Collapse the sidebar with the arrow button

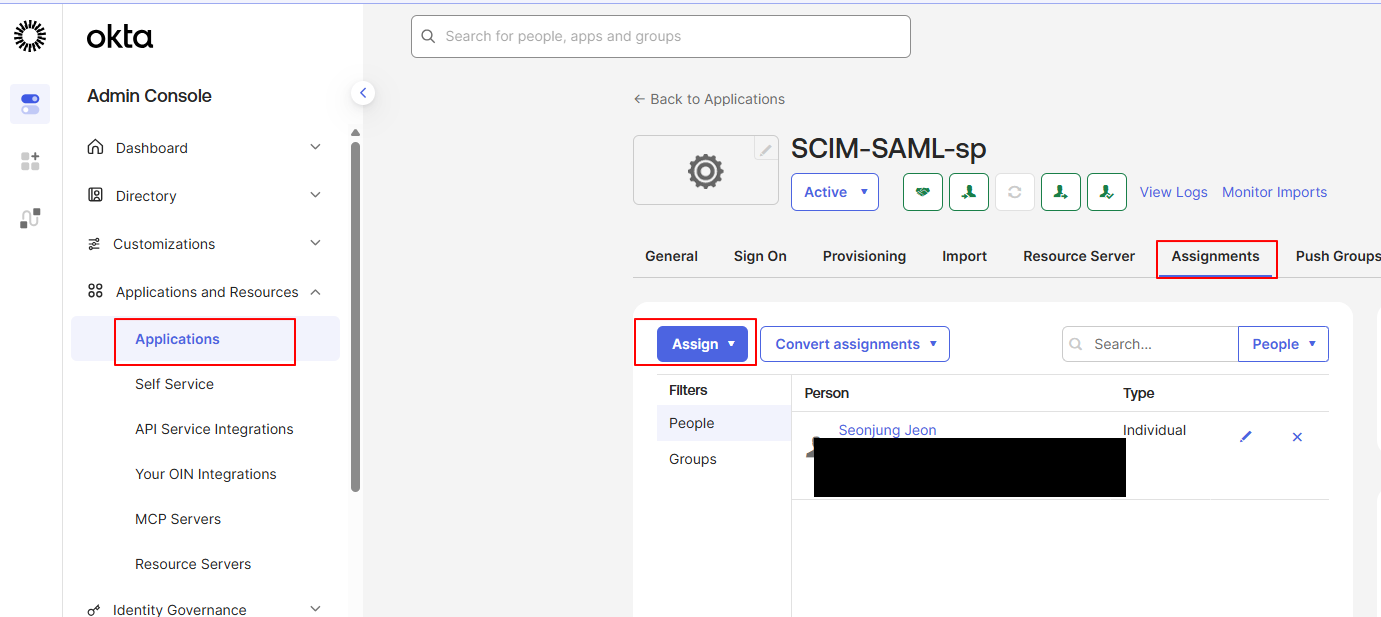coord(363,93)
